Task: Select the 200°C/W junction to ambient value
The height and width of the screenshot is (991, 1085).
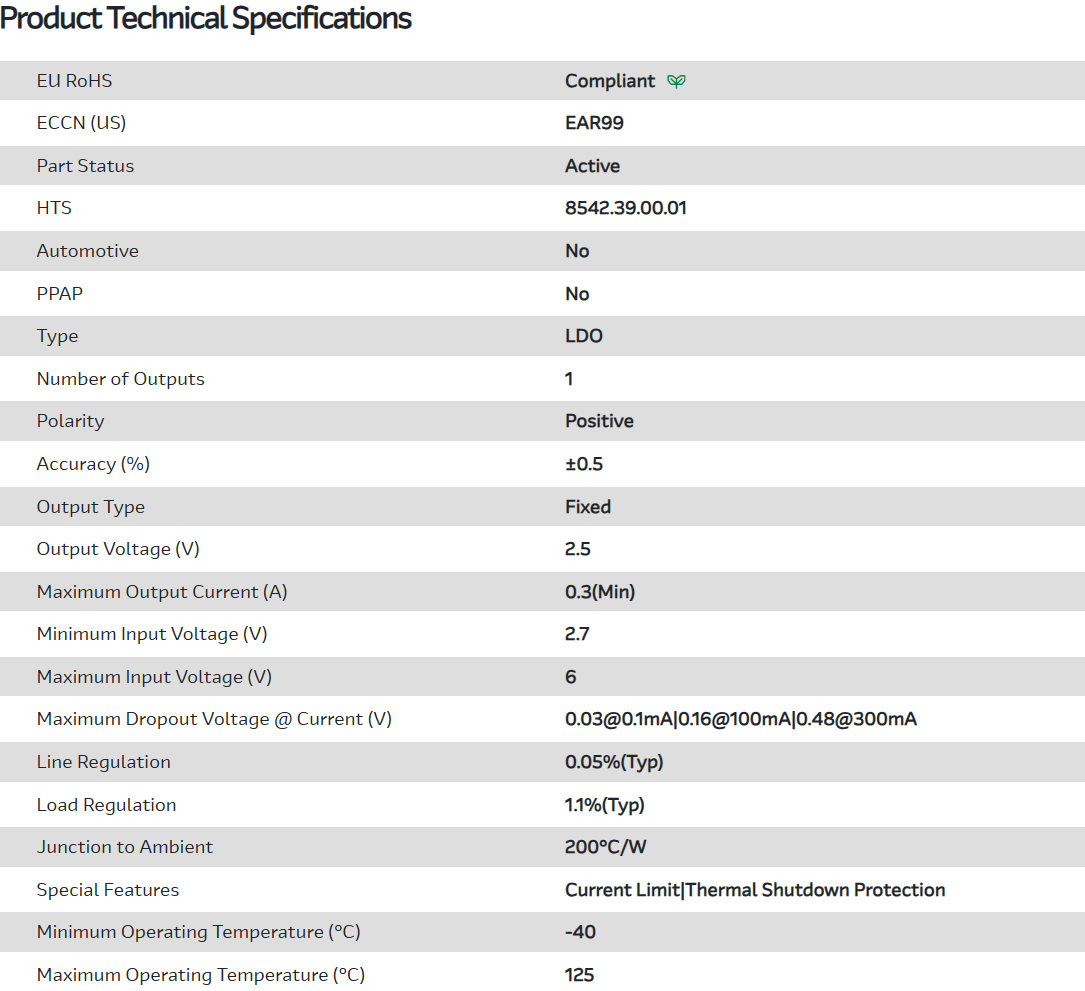Action: [x=606, y=847]
